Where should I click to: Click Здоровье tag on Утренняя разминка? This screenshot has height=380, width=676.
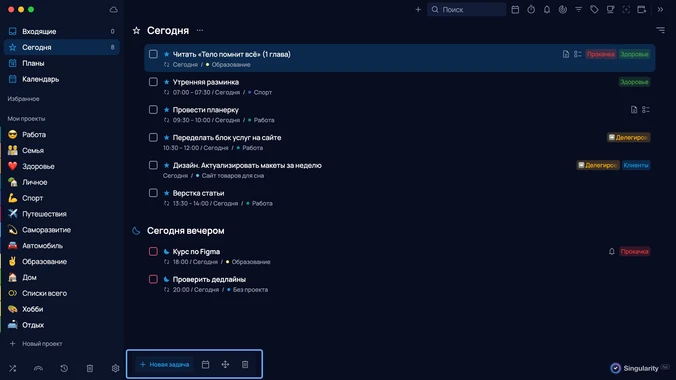634,82
